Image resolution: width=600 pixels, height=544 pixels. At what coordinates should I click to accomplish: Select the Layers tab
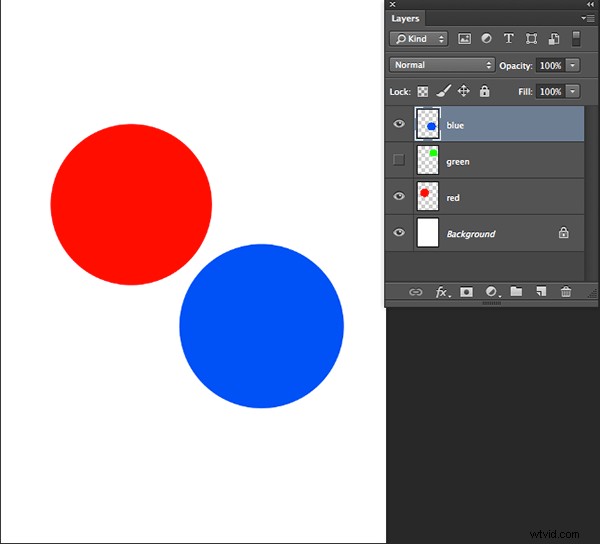click(x=405, y=18)
